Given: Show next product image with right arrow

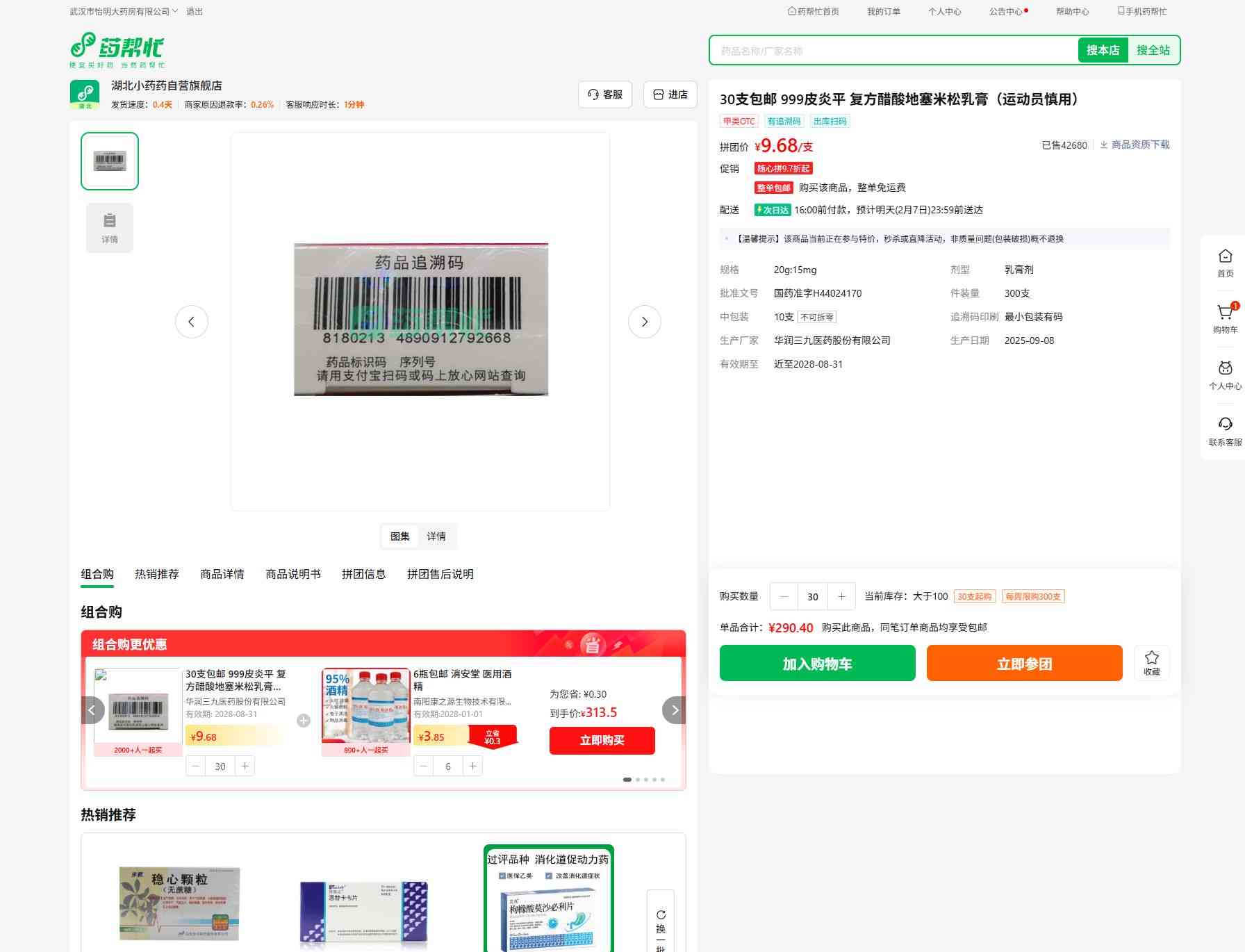Looking at the screenshot, I should 644,322.
